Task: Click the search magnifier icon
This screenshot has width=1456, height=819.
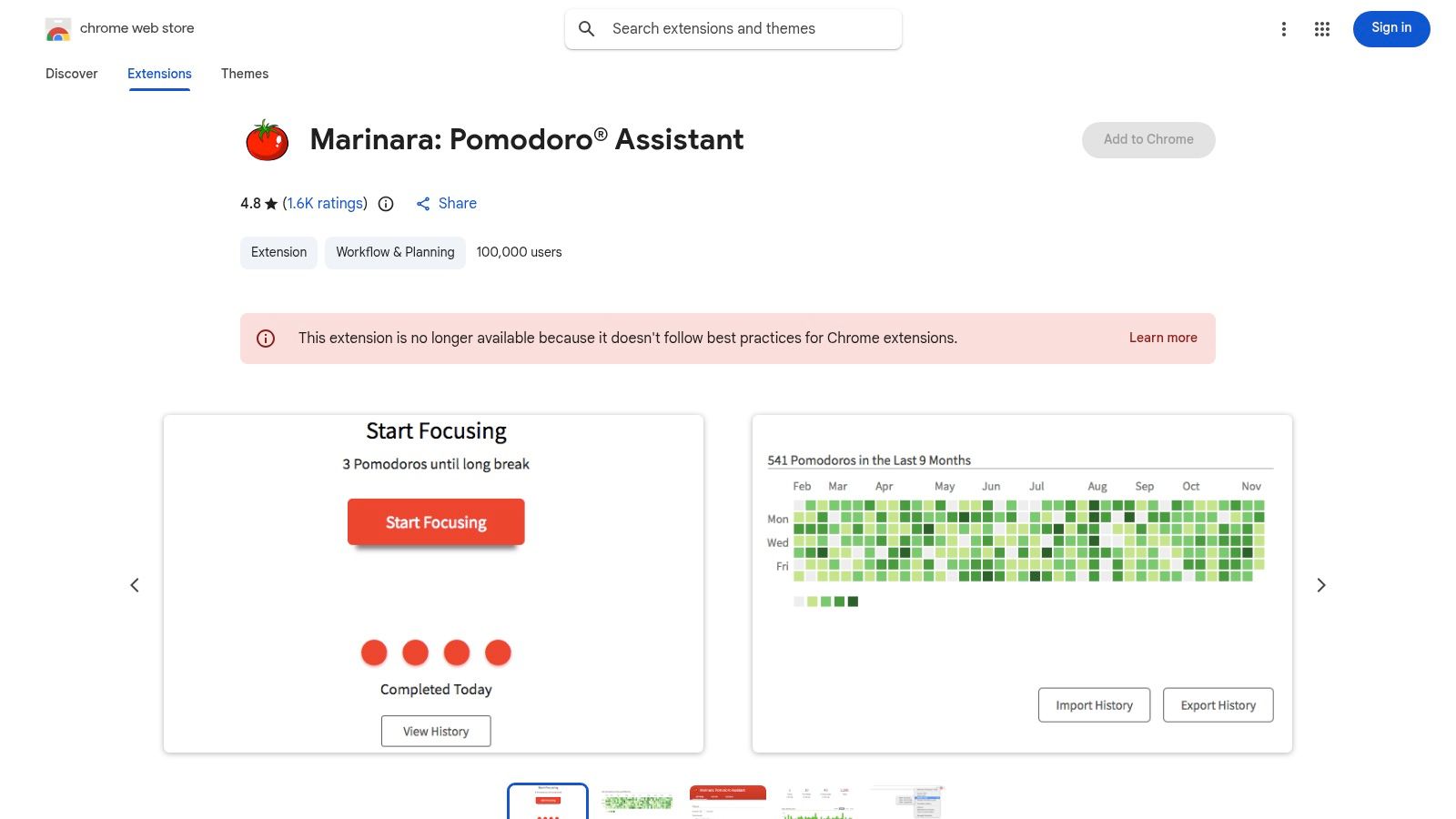Action: click(x=587, y=29)
